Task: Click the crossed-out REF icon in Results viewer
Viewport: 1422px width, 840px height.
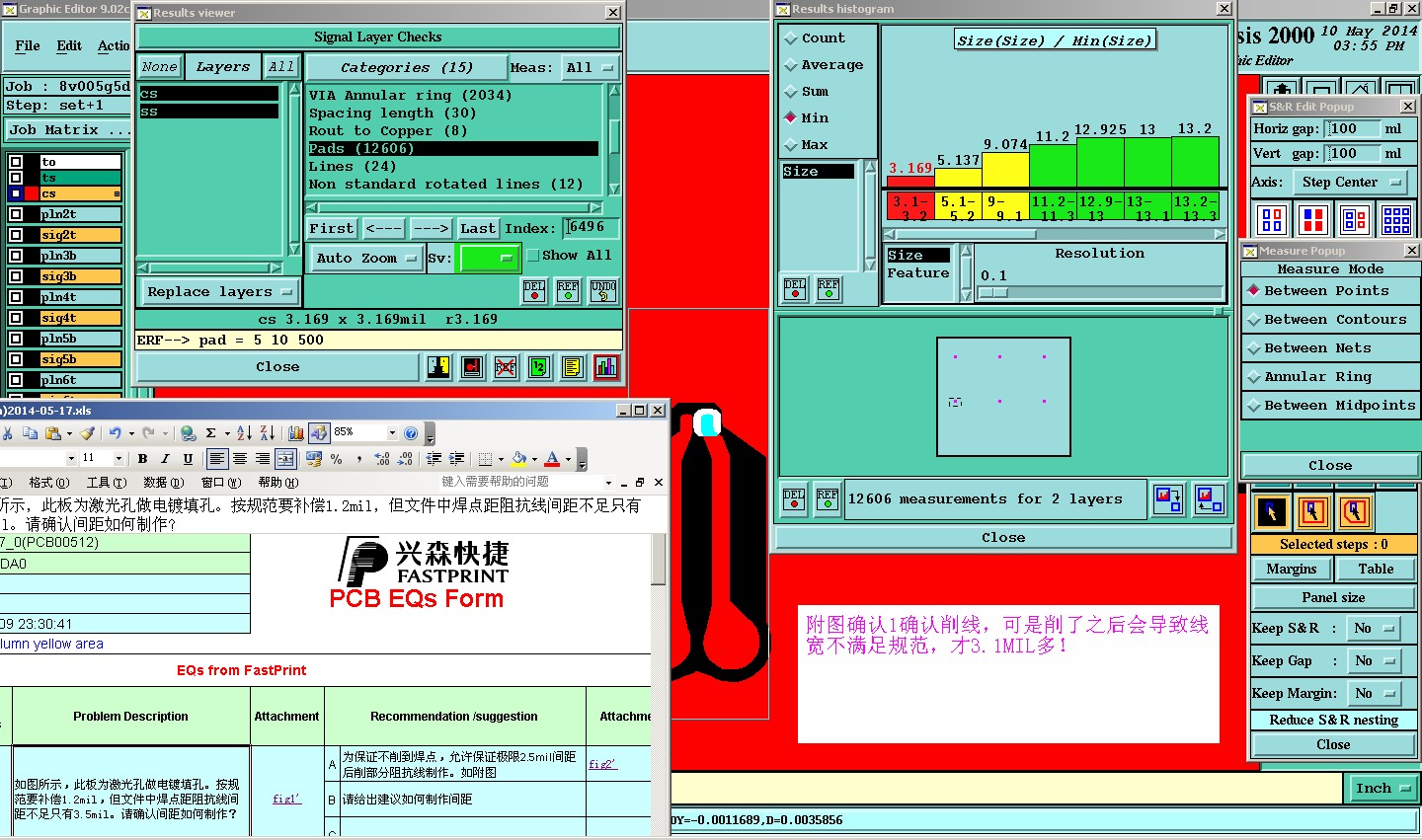Action: coord(506,367)
